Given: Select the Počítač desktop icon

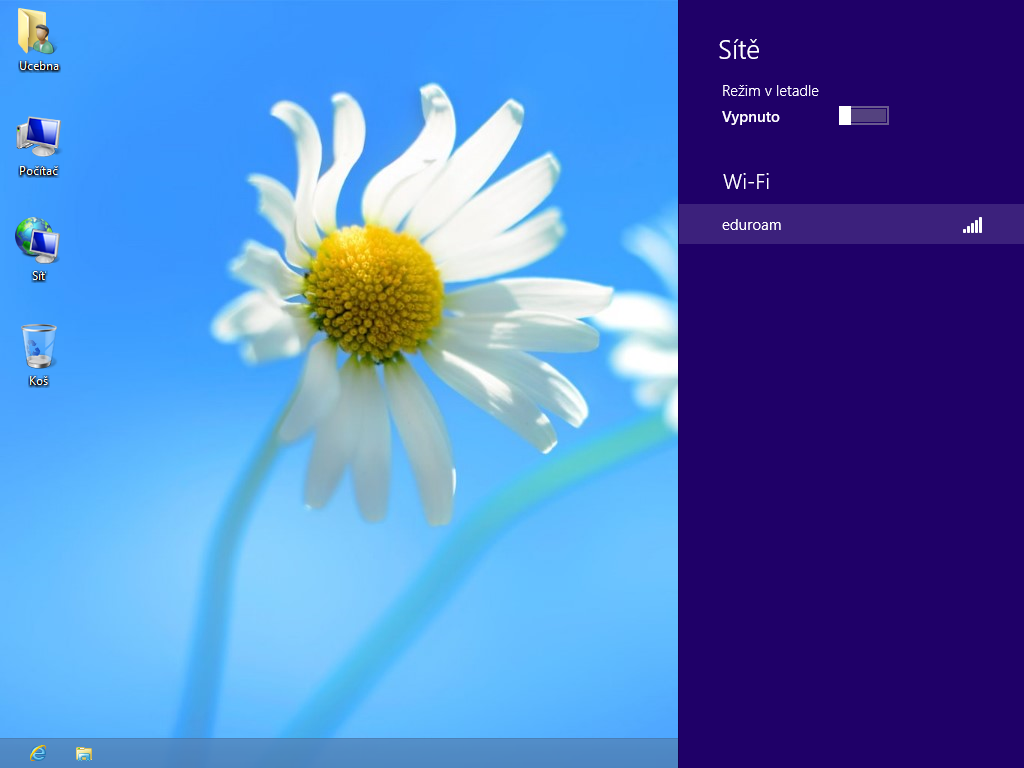Looking at the screenshot, I should (x=39, y=137).
